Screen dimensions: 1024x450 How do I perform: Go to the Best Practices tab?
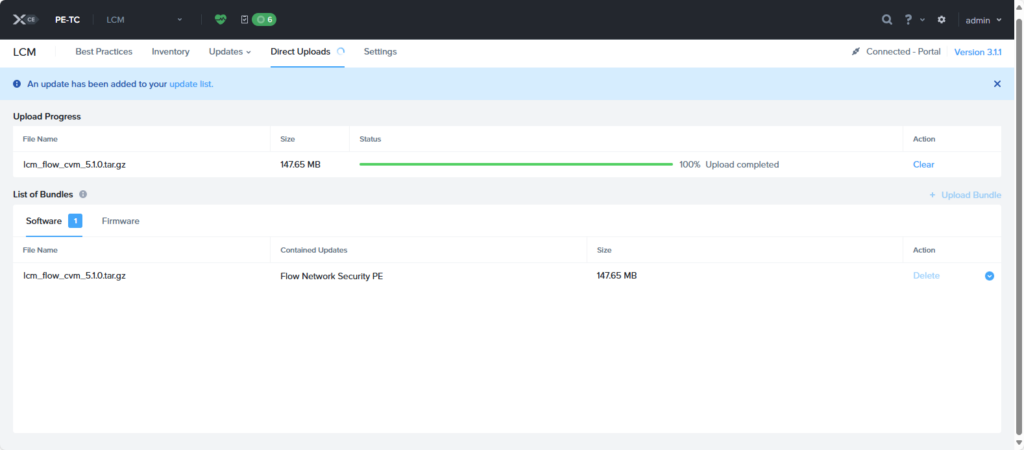tap(104, 52)
